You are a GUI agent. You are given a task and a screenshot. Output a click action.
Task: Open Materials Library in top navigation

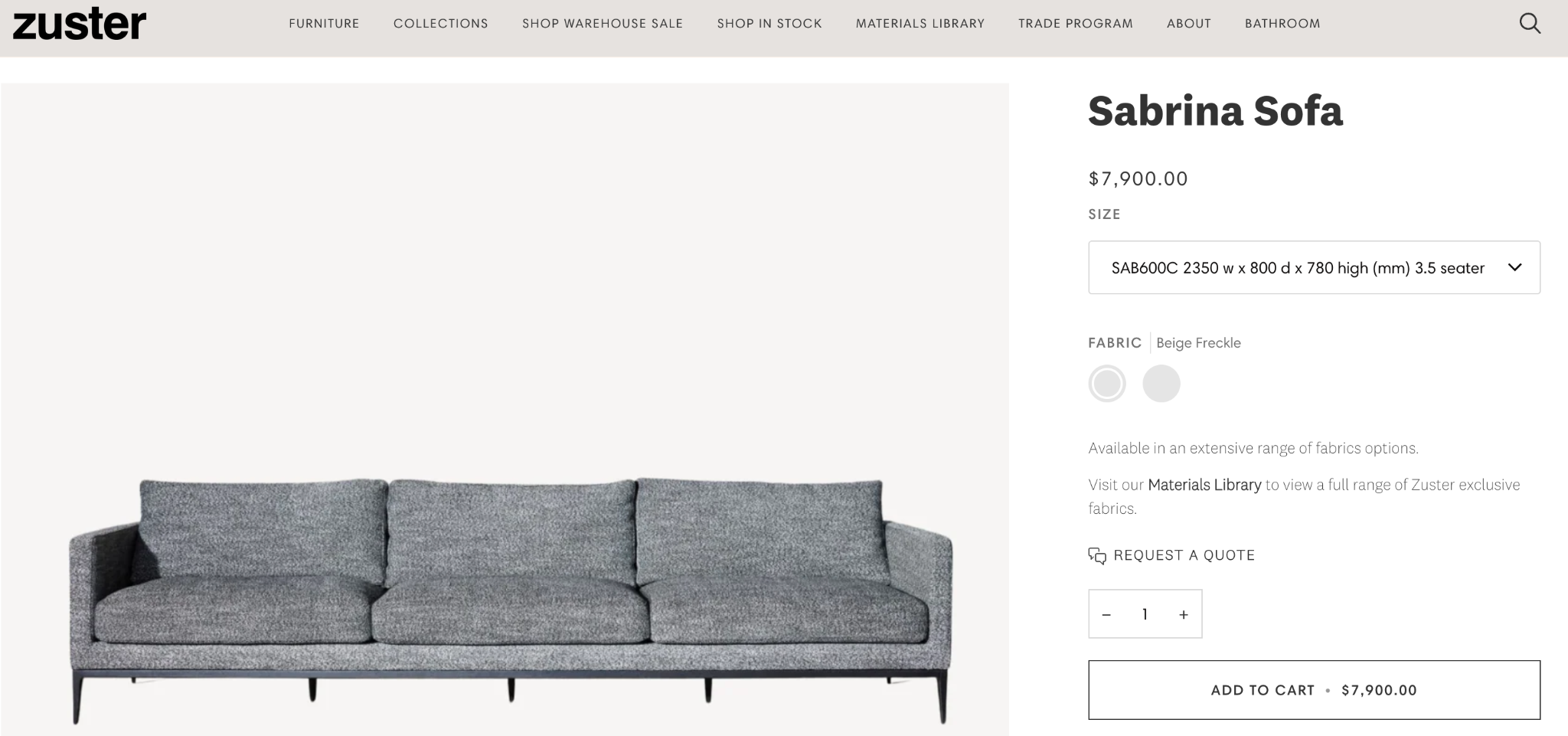click(920, 24)
